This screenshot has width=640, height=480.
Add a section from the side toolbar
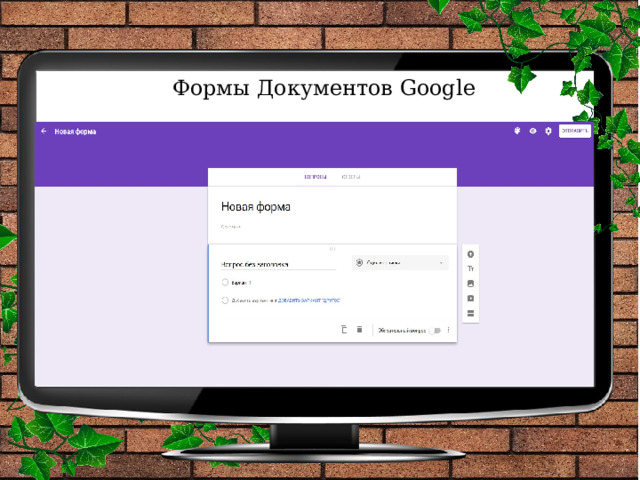point(471,313)
